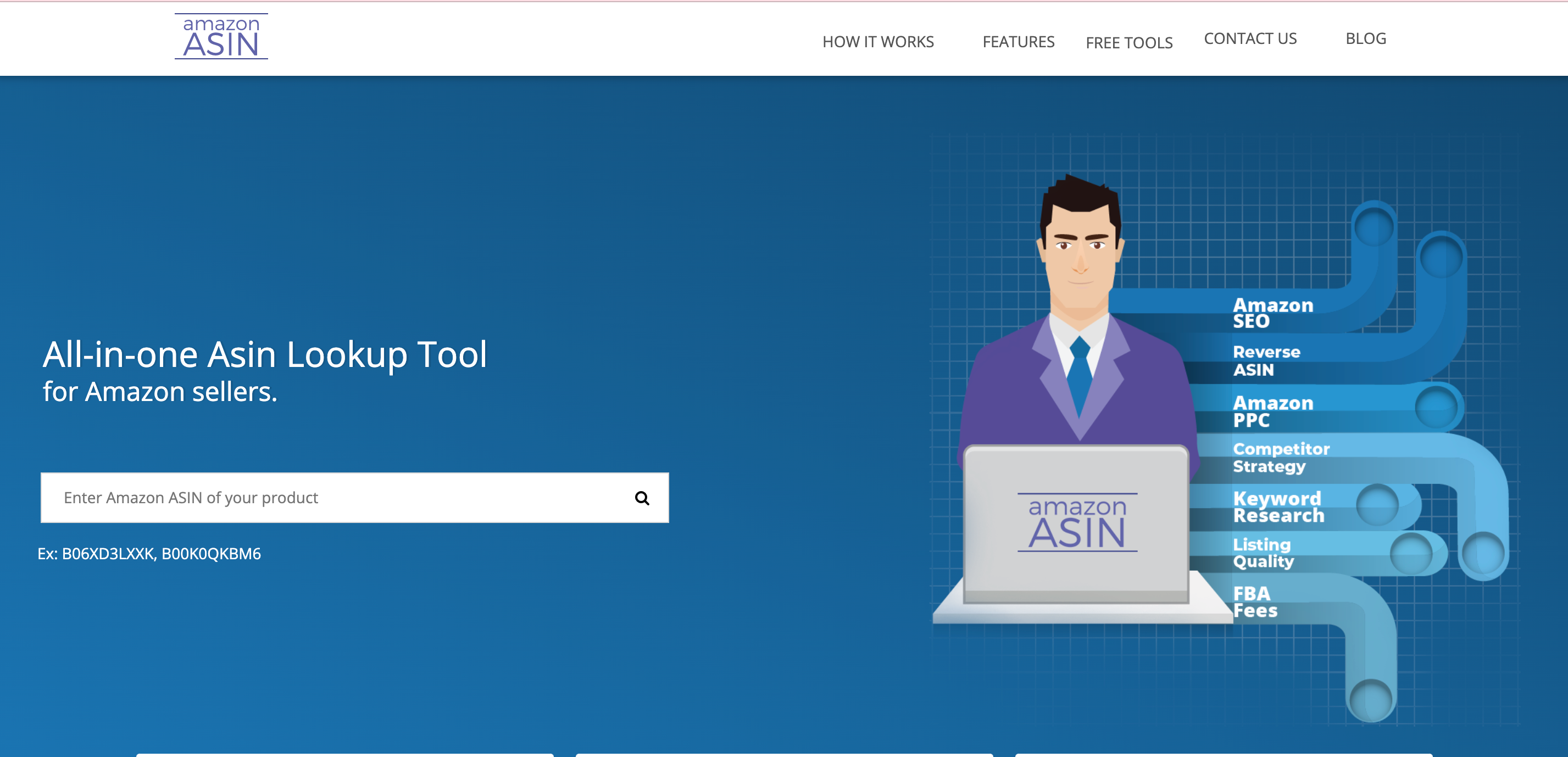Click the laptop Amazon ASIN logo illustration

(x=1077, y=523)
